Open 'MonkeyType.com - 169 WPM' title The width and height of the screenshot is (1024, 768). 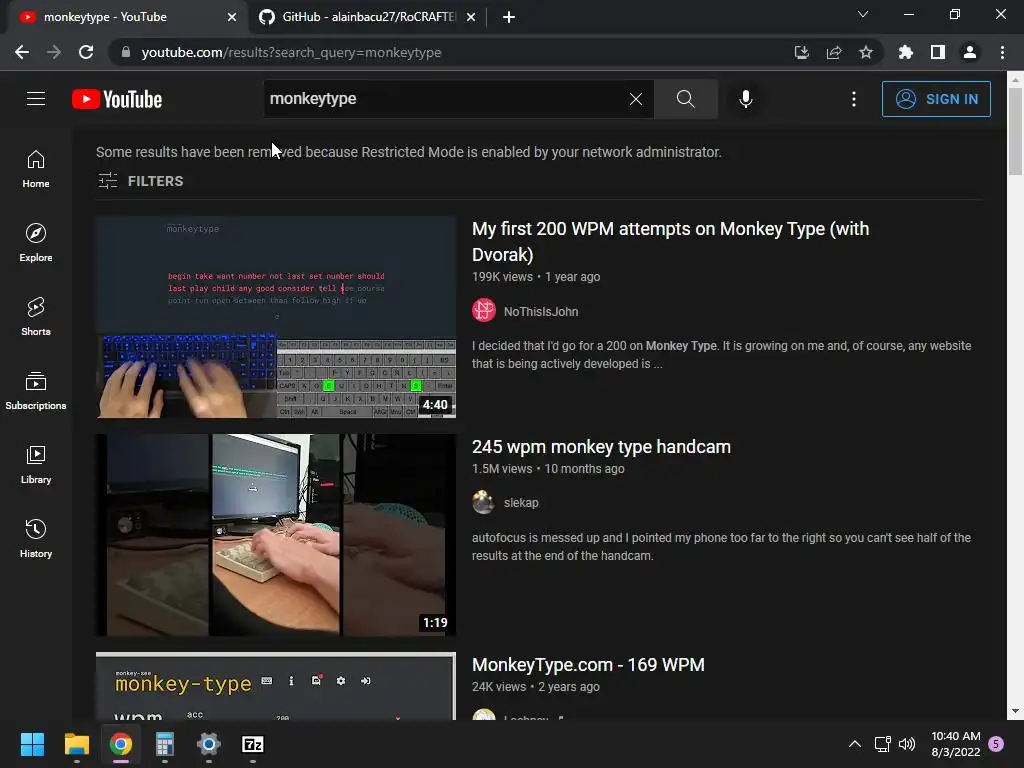coord(588,665)
